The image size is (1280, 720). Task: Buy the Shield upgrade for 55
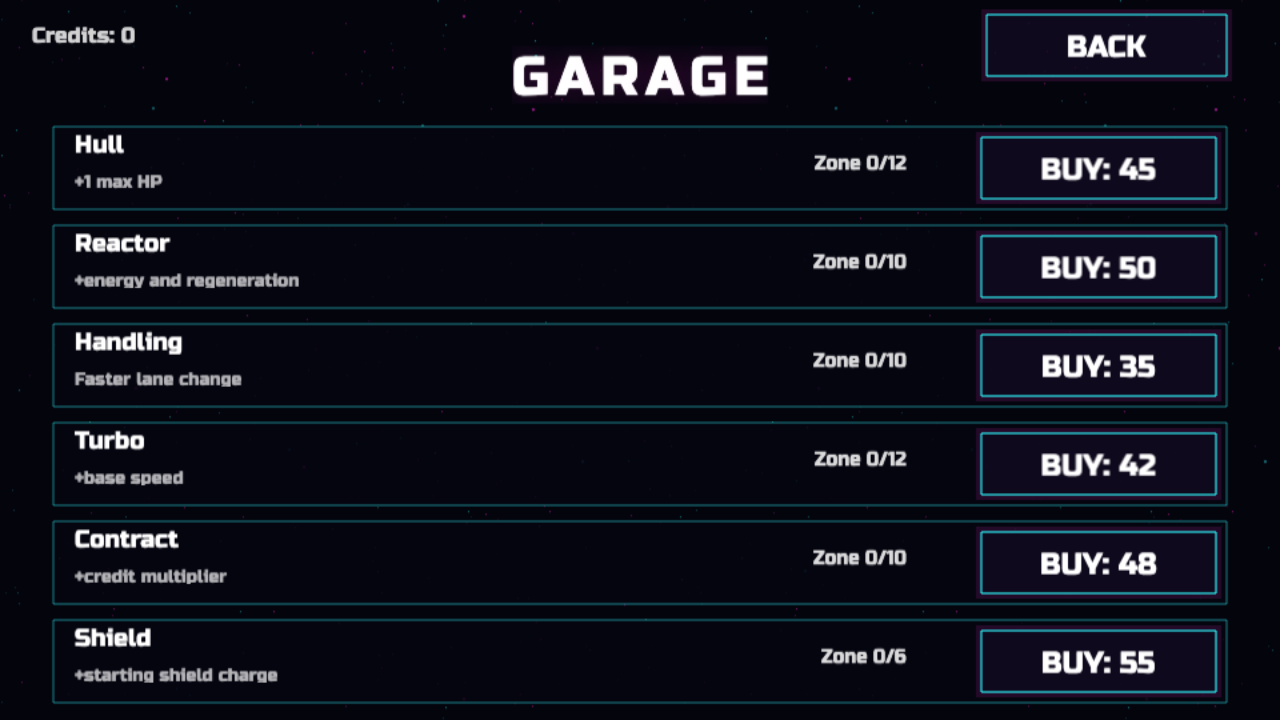coord(1098,662)
